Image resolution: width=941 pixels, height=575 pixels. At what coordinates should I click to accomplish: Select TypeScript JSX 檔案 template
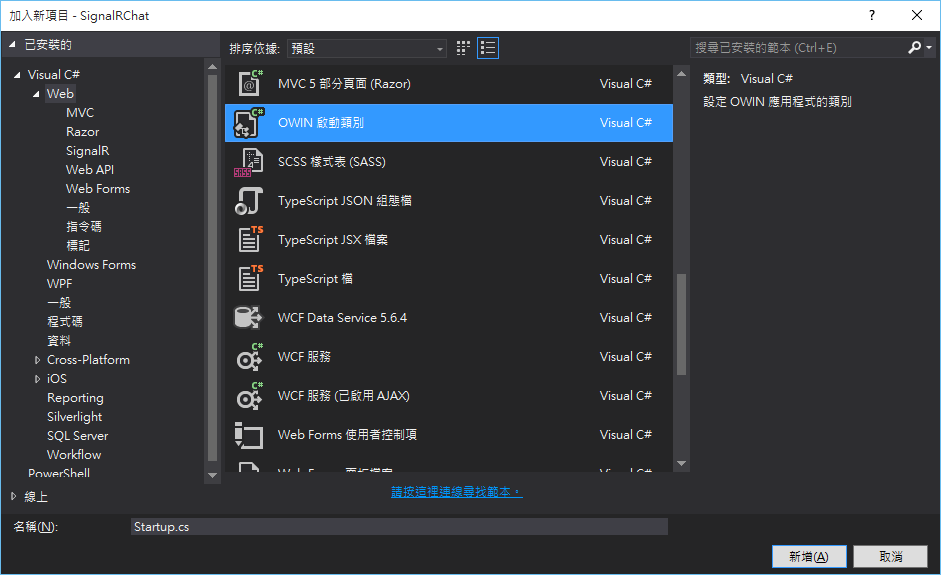tap(449, 239)
